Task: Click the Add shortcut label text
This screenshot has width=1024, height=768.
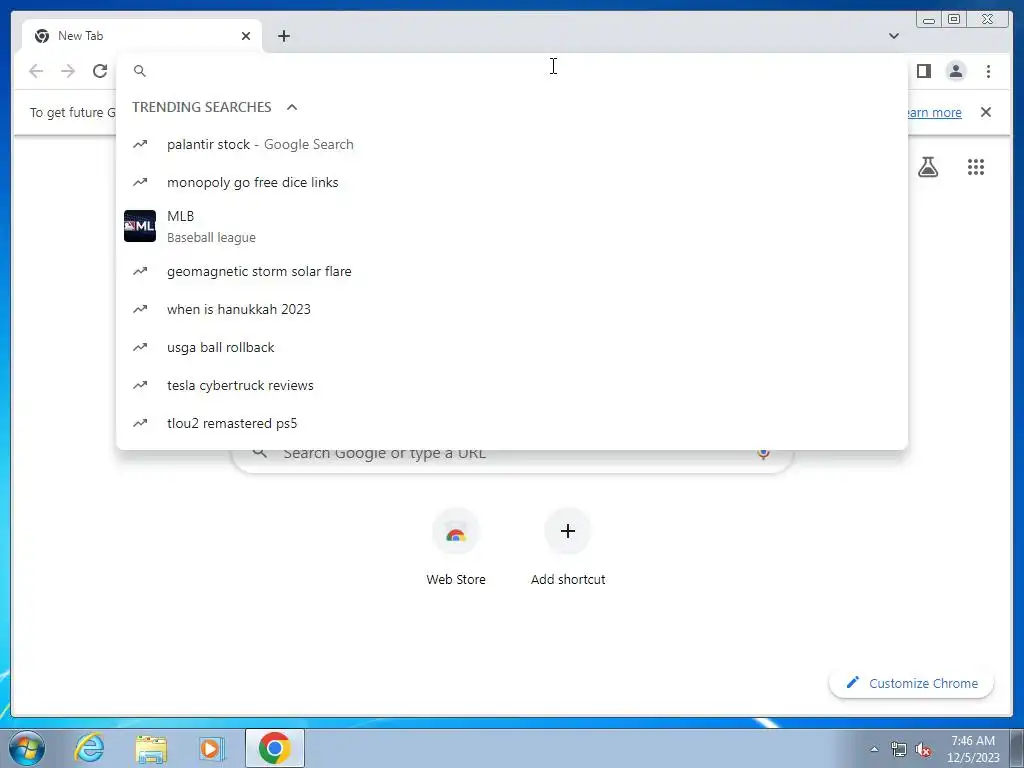Action: coord(568,579)
